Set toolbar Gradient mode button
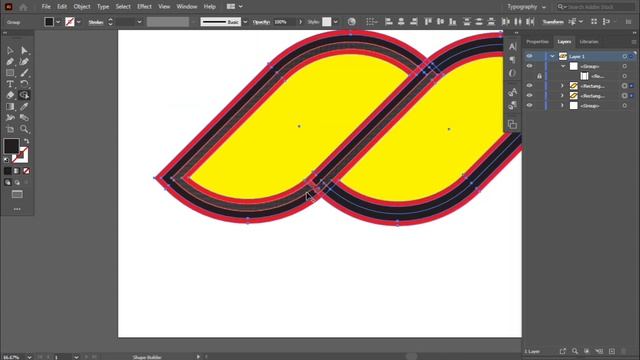 coord(17,171)
